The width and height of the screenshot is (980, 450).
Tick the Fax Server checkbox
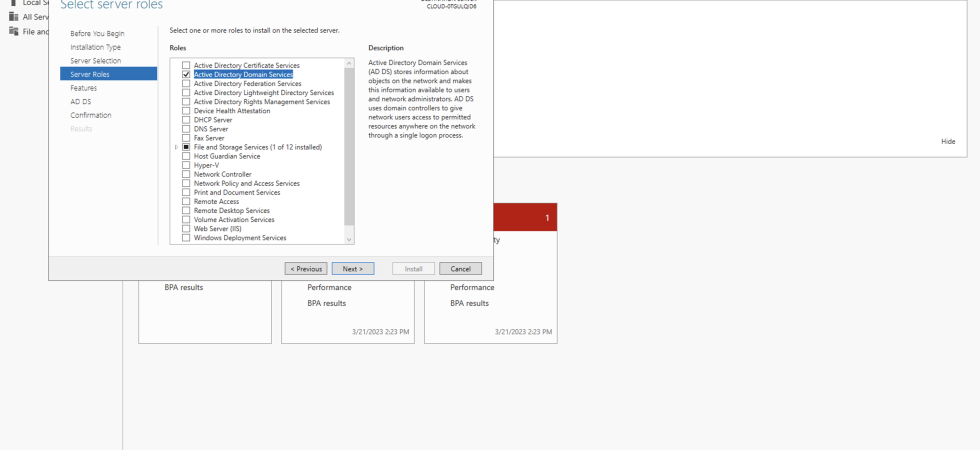click(186, 138)
